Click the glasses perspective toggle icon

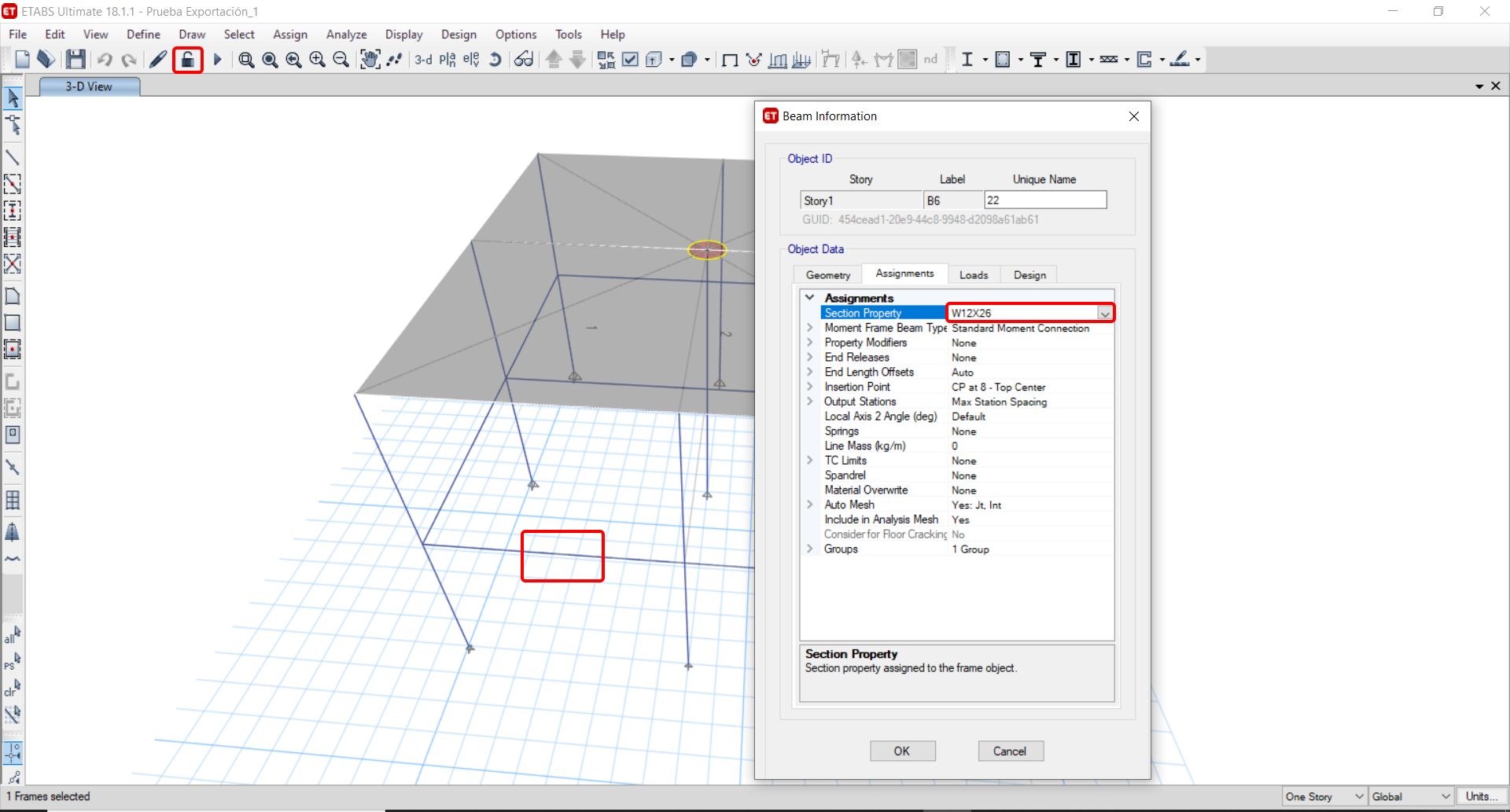click(524, 60)
